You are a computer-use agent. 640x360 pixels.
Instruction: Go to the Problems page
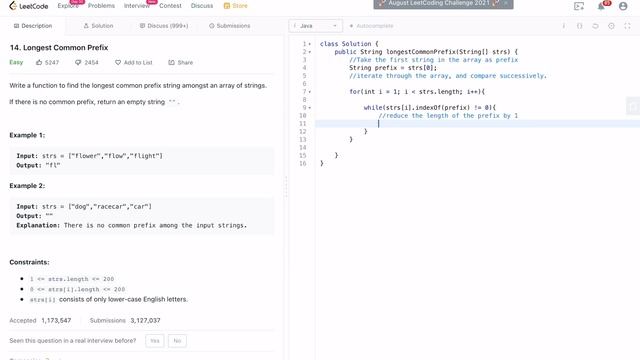[x=101, y=6]
